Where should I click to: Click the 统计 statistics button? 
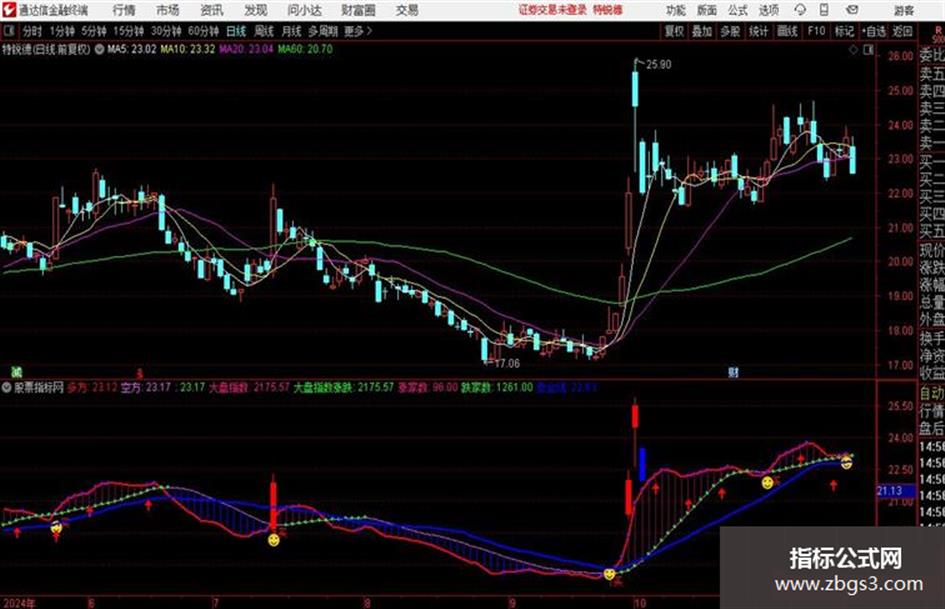(758, 31)
